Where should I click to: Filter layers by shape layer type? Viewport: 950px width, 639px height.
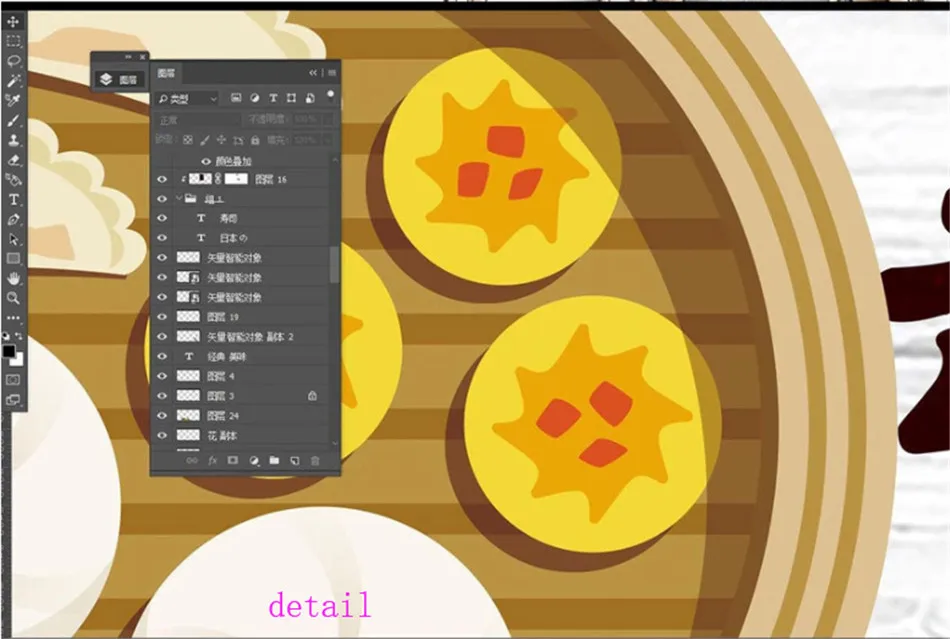pyautogui.click(x=291, y=98)
